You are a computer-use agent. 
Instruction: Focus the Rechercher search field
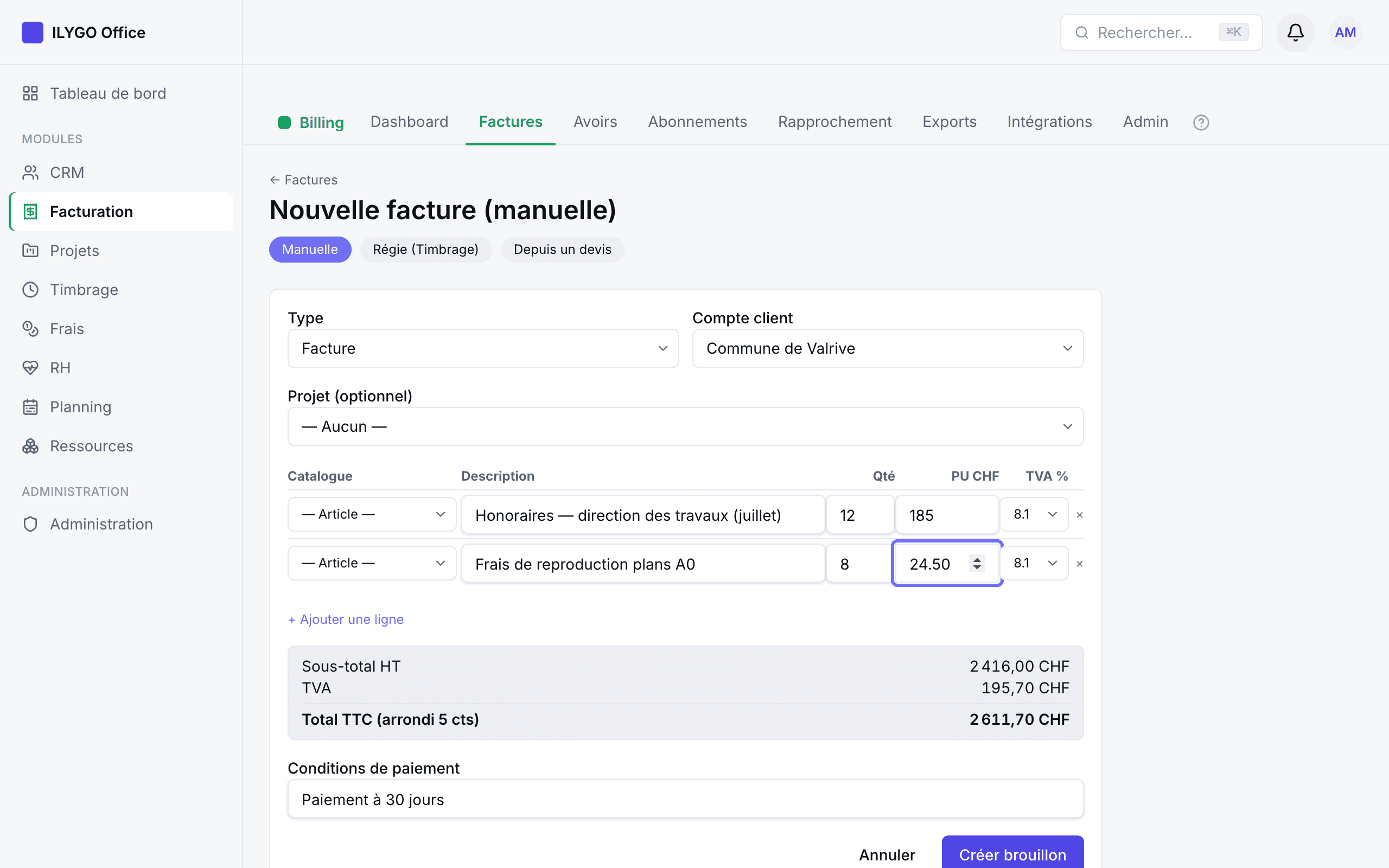click(1161, 33)
